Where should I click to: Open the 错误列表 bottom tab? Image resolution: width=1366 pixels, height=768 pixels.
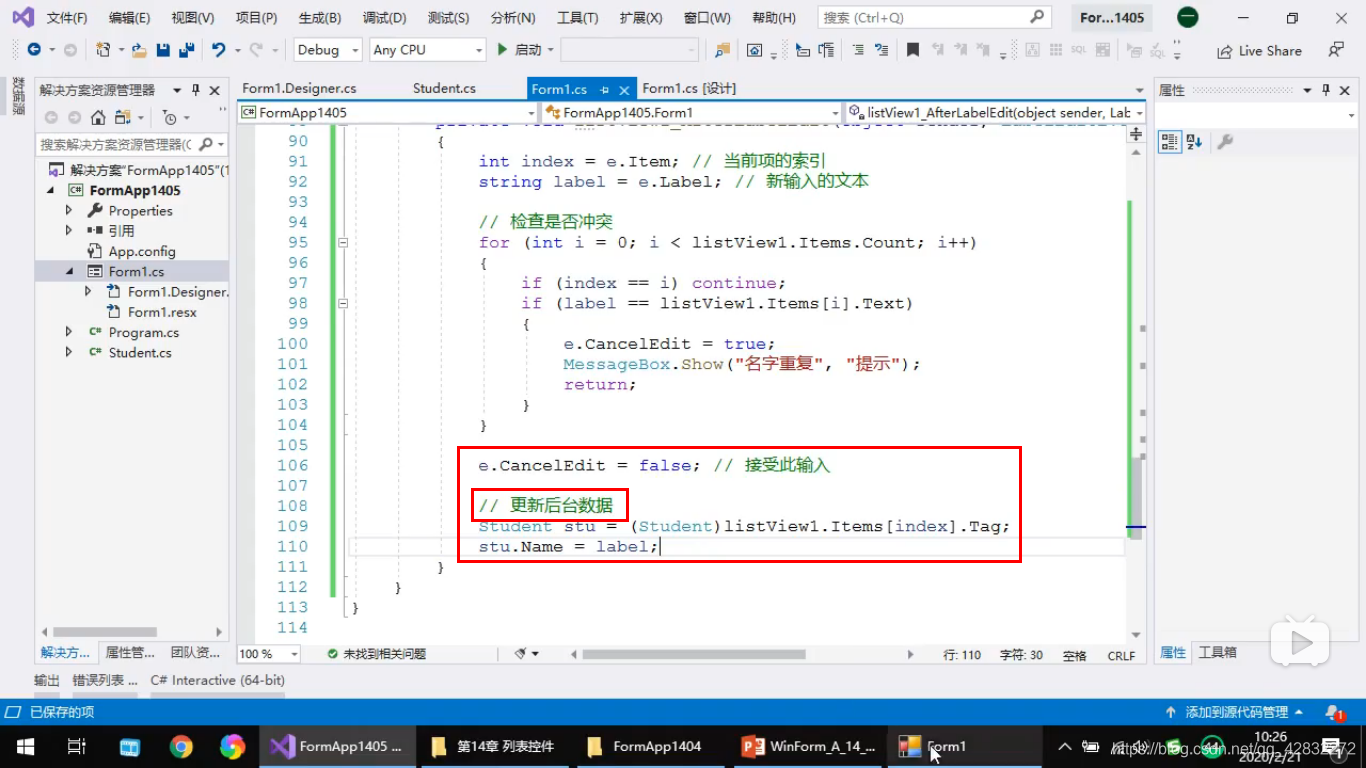click(x=105, y=680)
